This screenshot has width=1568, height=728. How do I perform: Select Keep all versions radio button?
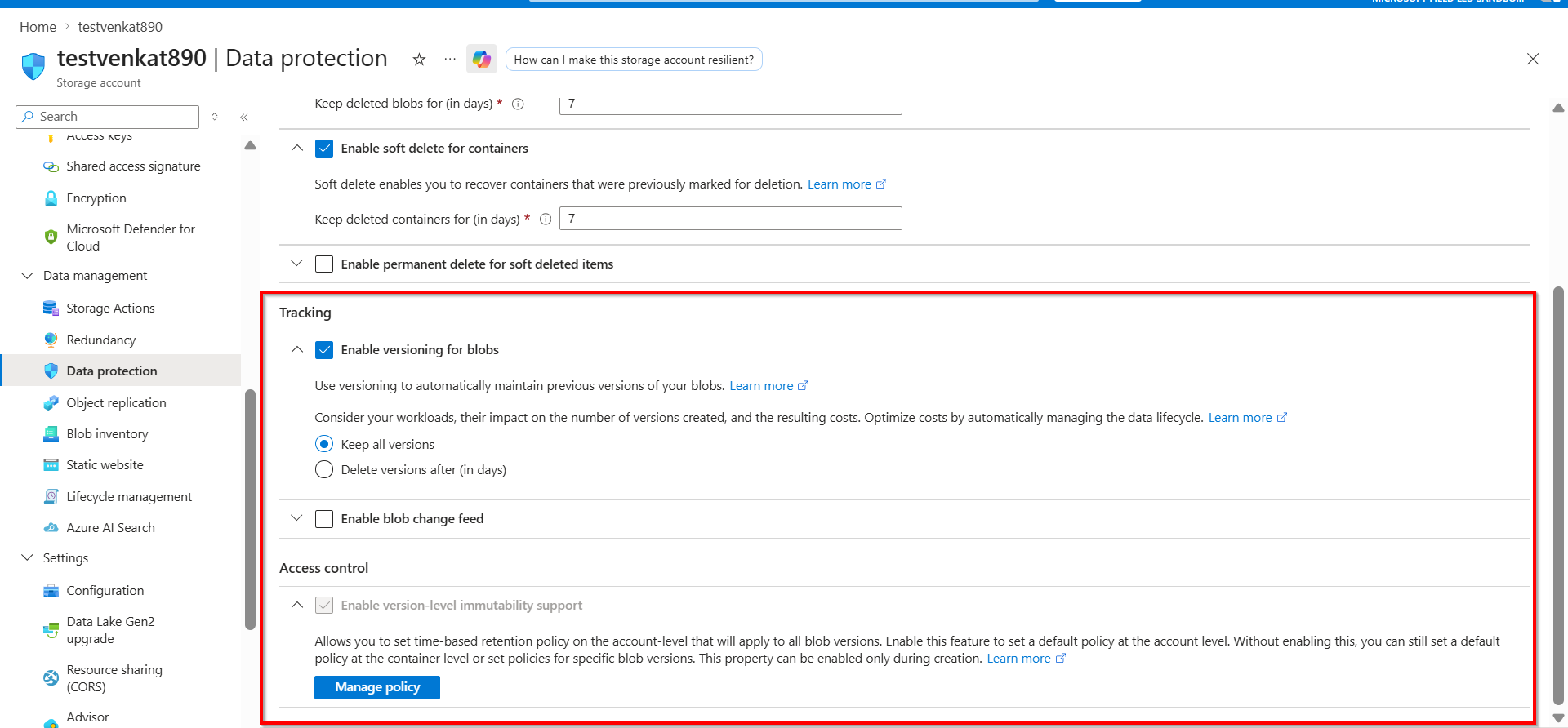pos(324,444)
